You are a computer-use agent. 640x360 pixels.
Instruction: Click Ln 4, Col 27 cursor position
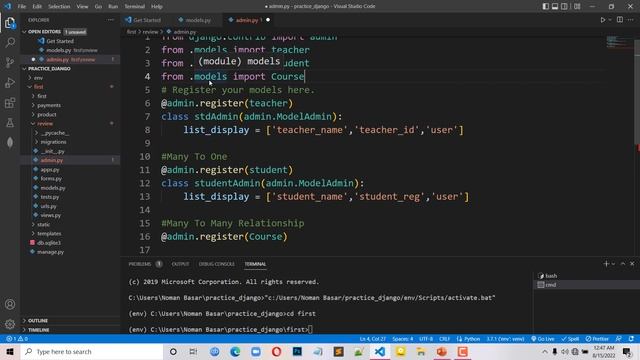point(372,339)
